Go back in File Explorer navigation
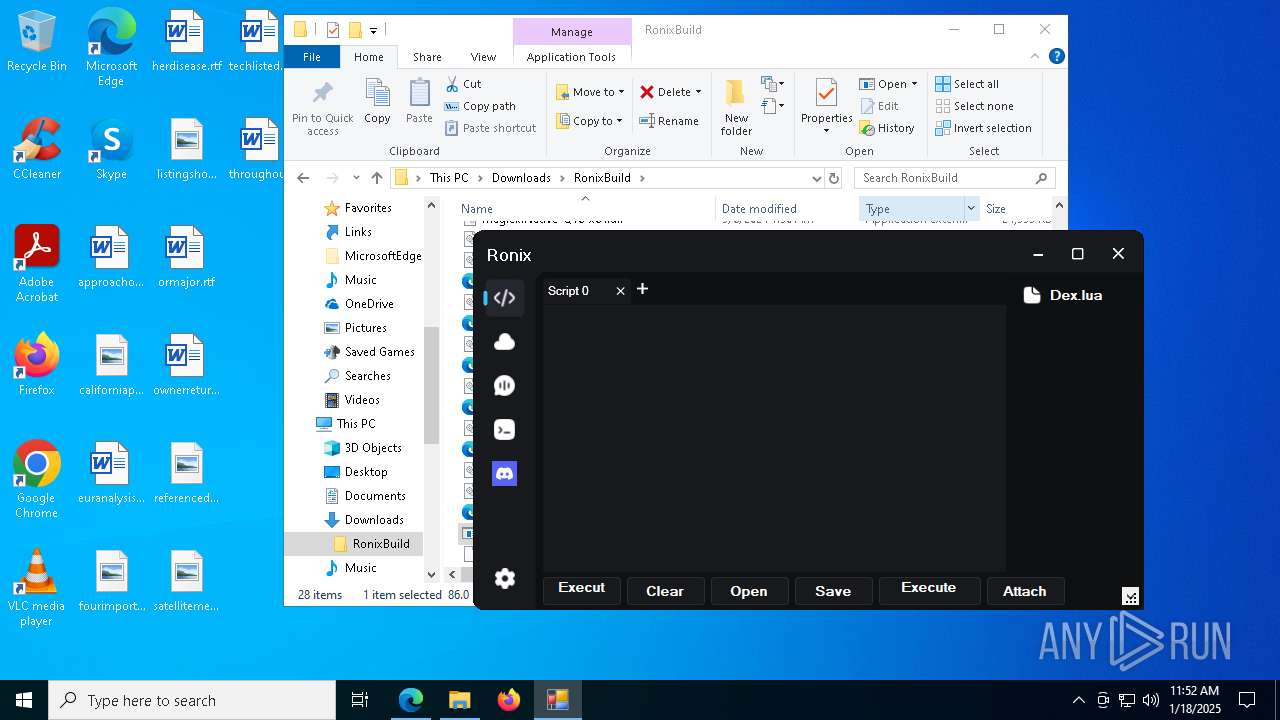The image size is (1280, 720). tap(304, 178)
